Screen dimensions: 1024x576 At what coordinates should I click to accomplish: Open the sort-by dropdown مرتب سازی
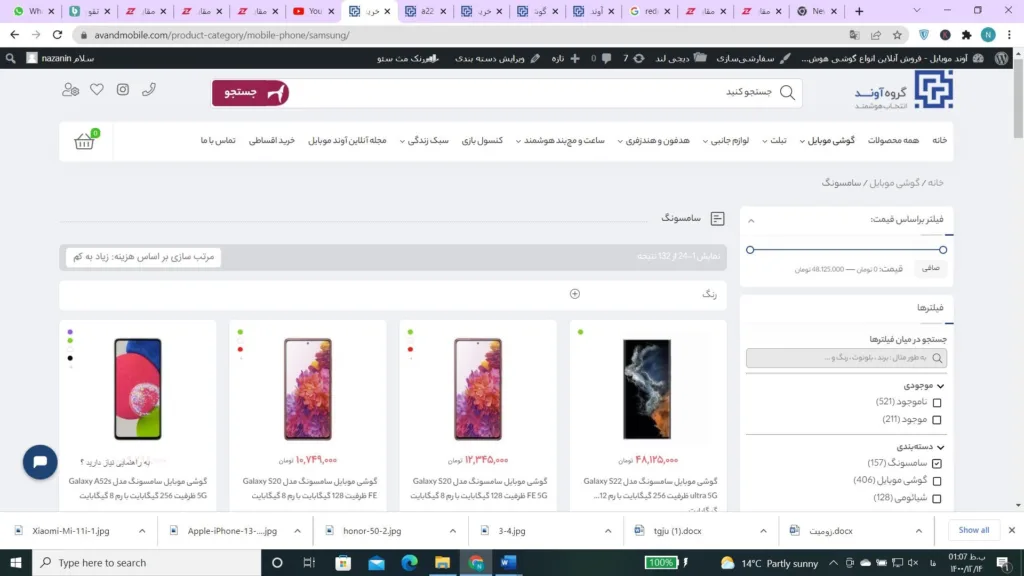144,257
